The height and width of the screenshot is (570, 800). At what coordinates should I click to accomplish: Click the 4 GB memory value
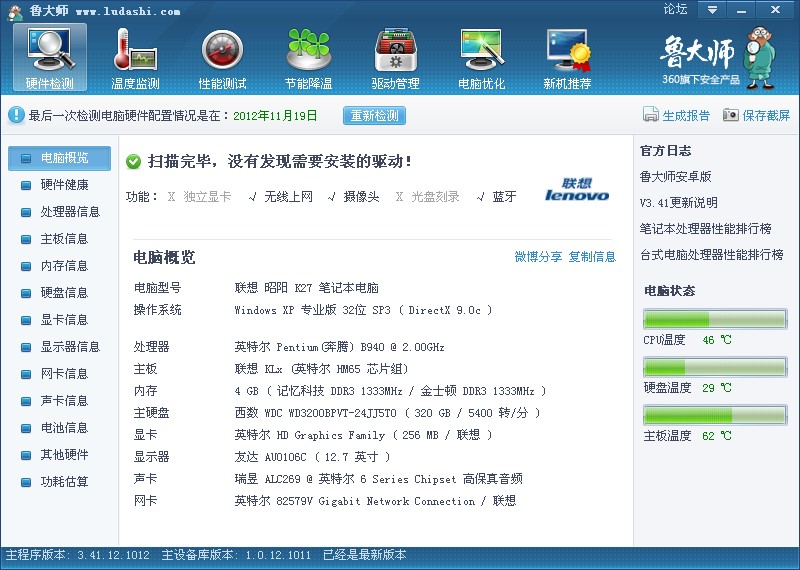(x=390, y=391)
